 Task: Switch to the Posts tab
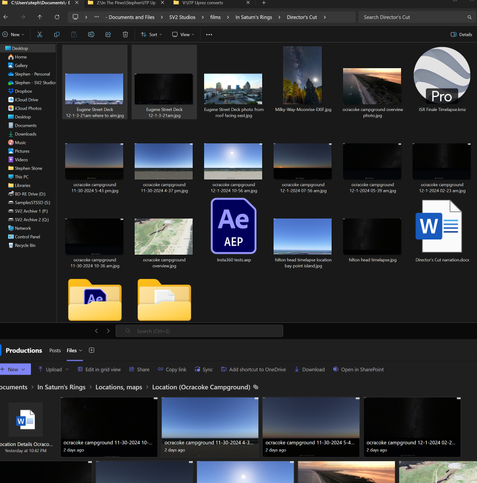pyautogui.click(x=55, y=350)
